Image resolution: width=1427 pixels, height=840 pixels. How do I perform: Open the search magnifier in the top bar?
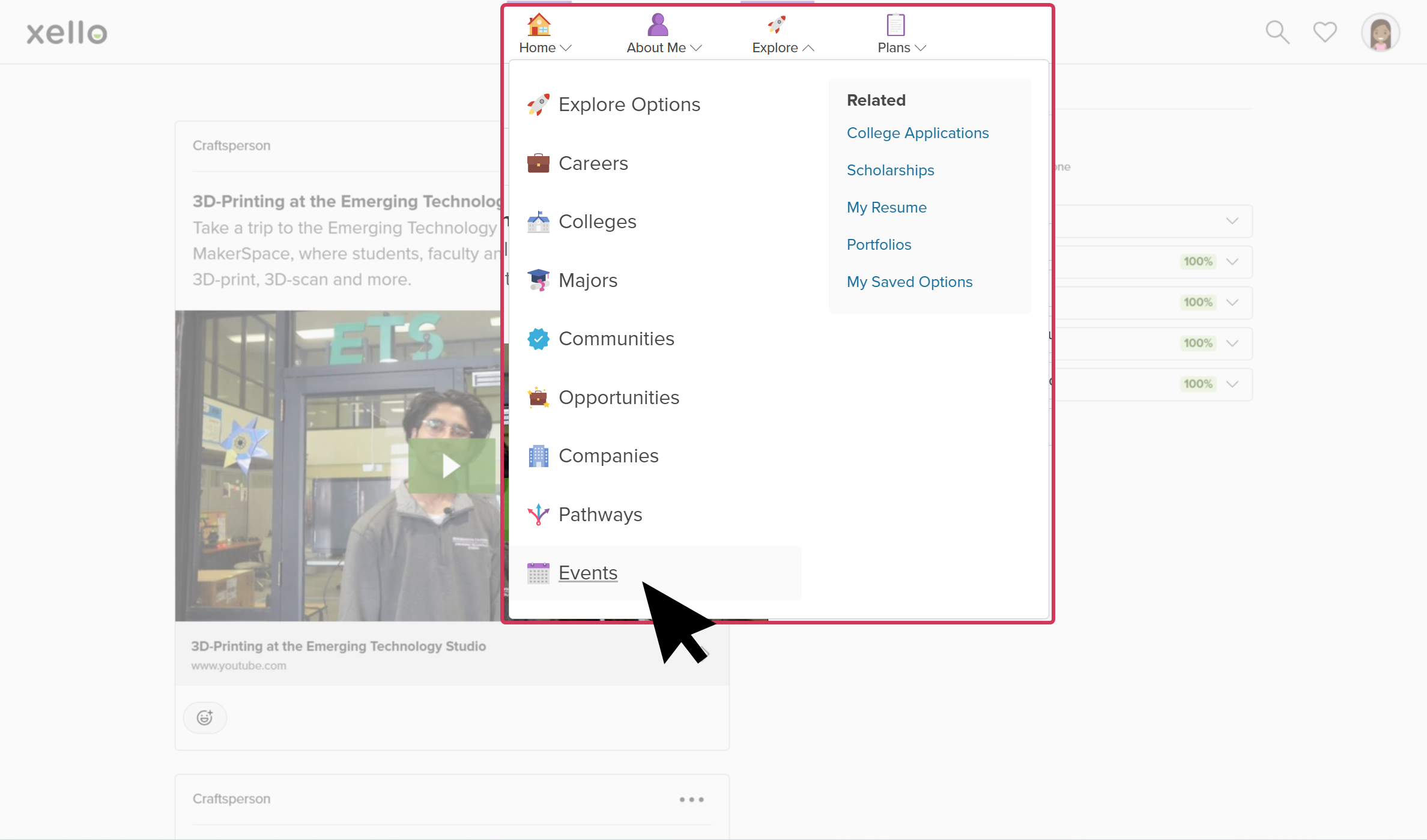point(1277,32)
